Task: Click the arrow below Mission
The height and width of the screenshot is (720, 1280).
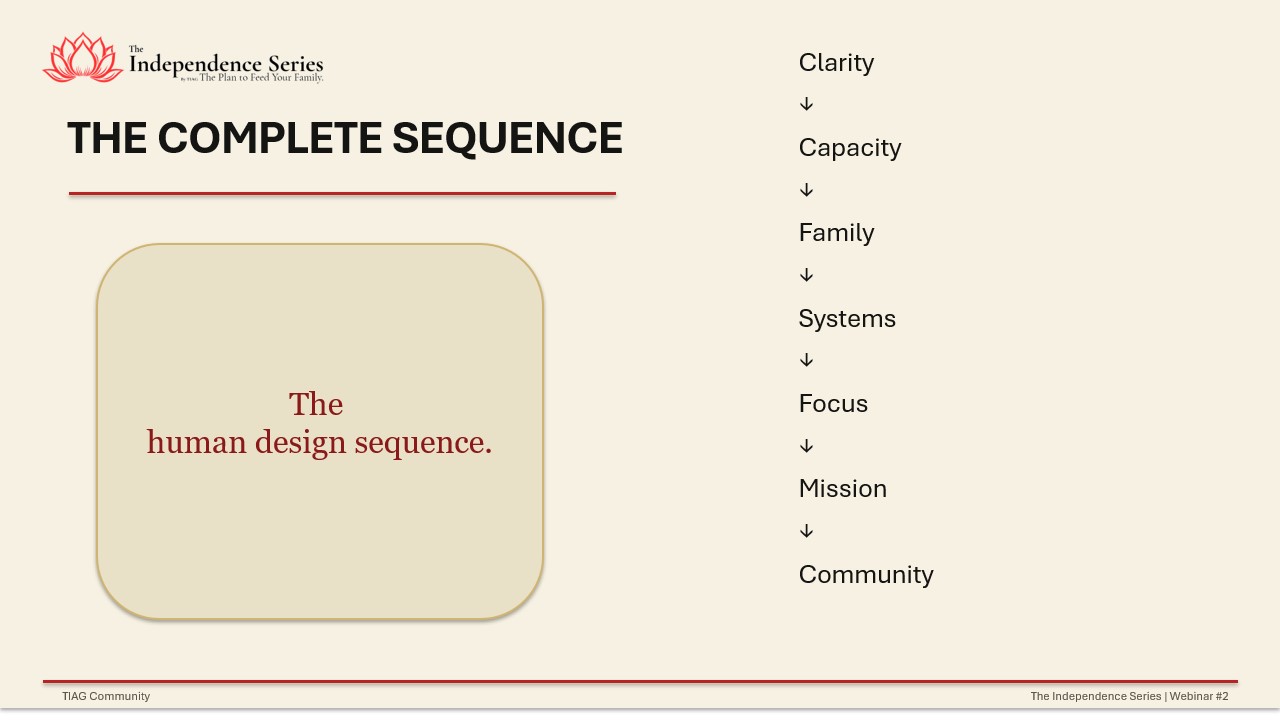Action: click(807, 531)
